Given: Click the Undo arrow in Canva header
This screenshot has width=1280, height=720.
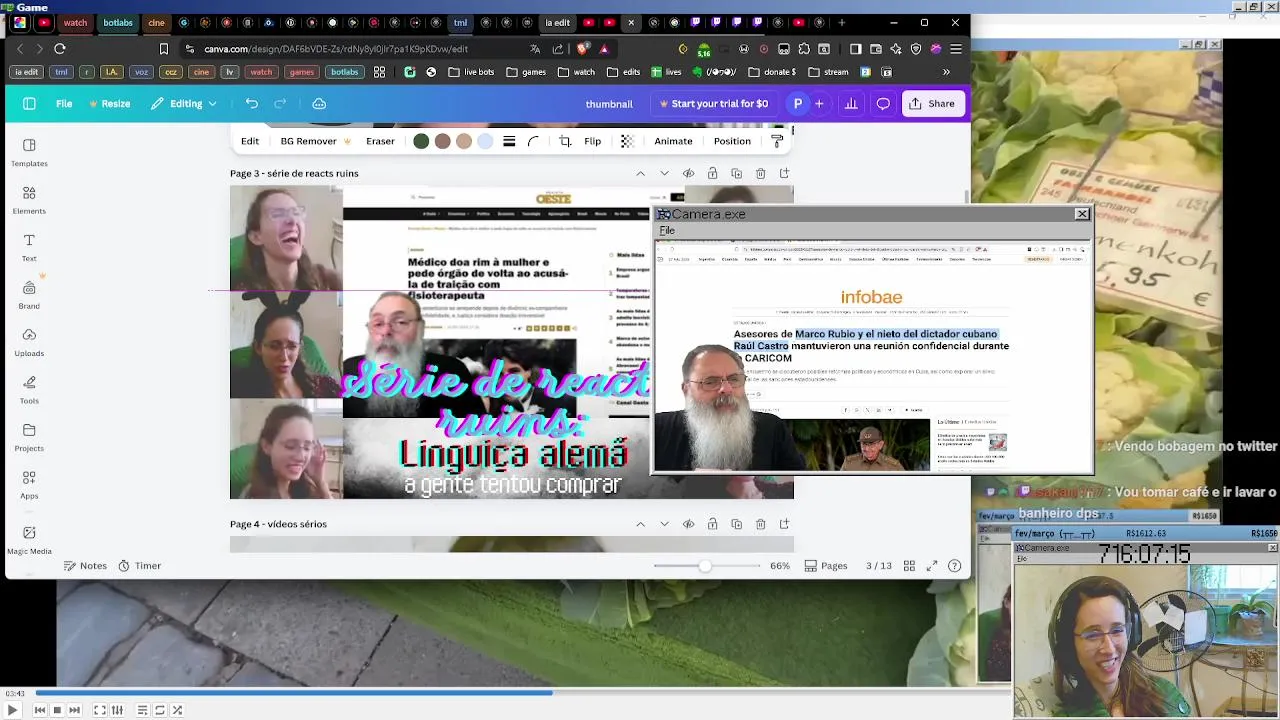Looking at the screenshot, I should [x=252, y=103].
